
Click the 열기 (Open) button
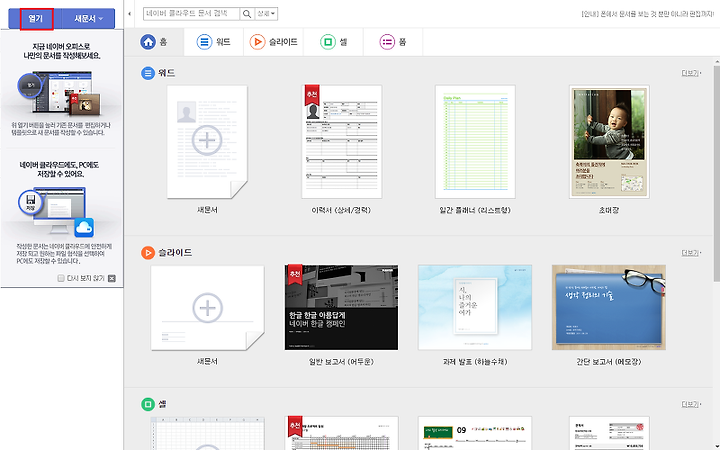35,19
